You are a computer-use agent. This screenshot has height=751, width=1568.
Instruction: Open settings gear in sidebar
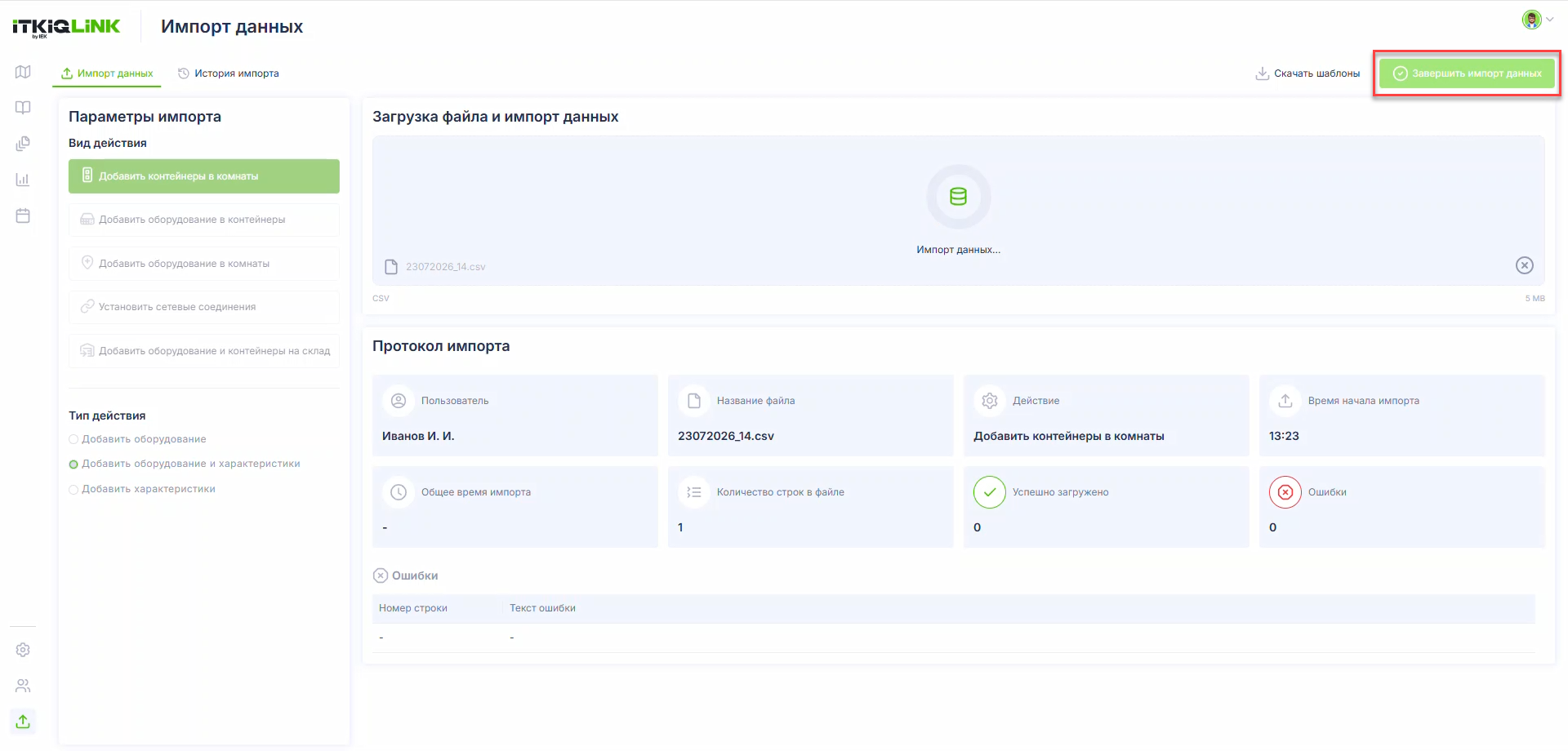click(23, 650)
